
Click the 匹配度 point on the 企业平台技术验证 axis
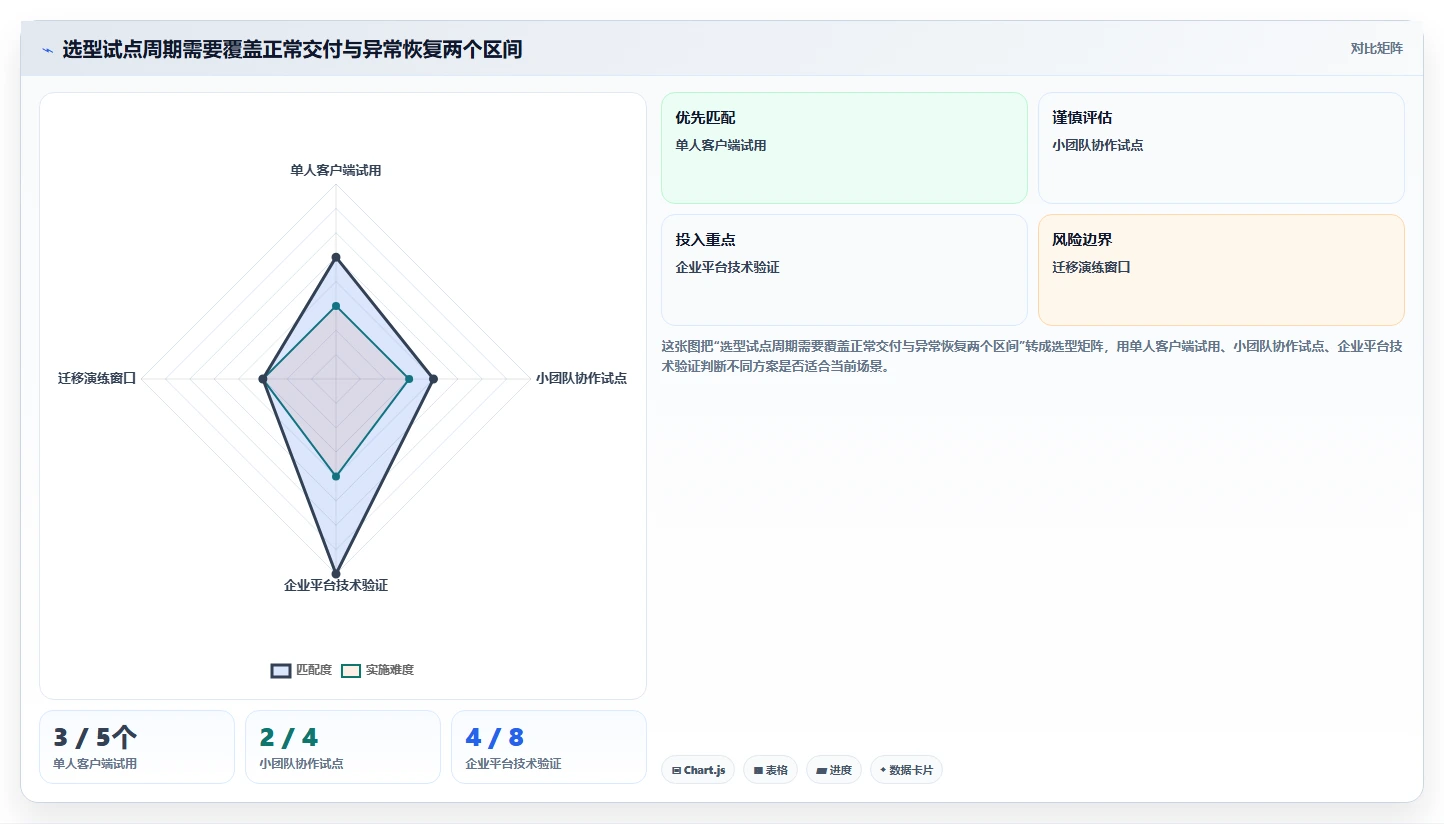point(336,573)
